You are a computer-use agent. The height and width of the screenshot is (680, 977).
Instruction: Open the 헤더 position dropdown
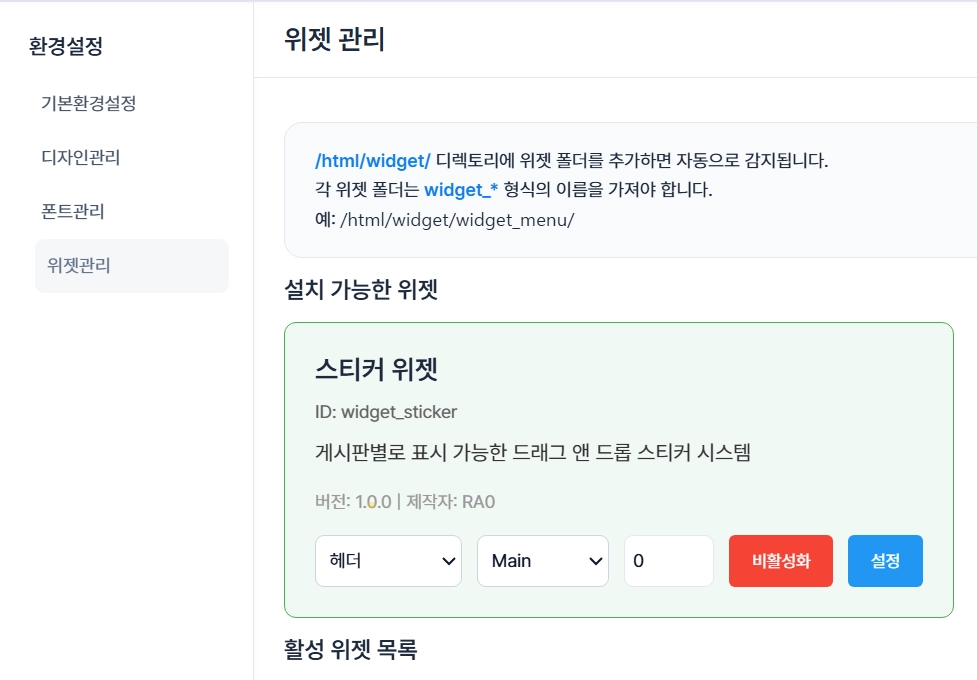coord(388,561)
